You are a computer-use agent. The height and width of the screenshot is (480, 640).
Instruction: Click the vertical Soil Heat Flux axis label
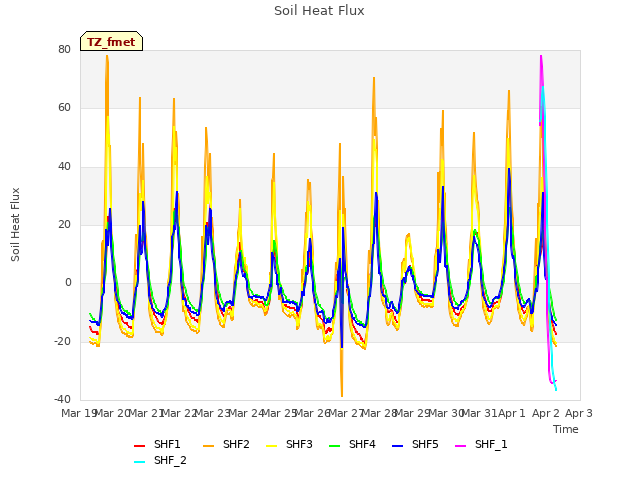15,224
